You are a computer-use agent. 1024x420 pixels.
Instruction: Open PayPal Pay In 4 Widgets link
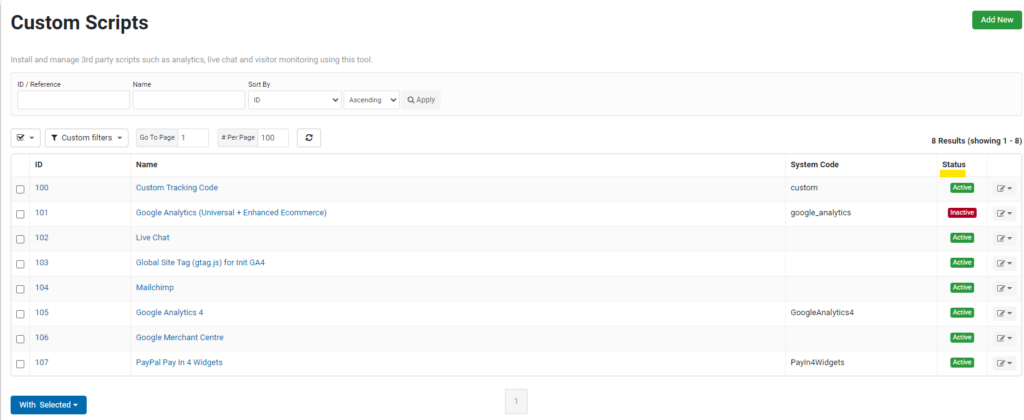[x=179, y=362]
